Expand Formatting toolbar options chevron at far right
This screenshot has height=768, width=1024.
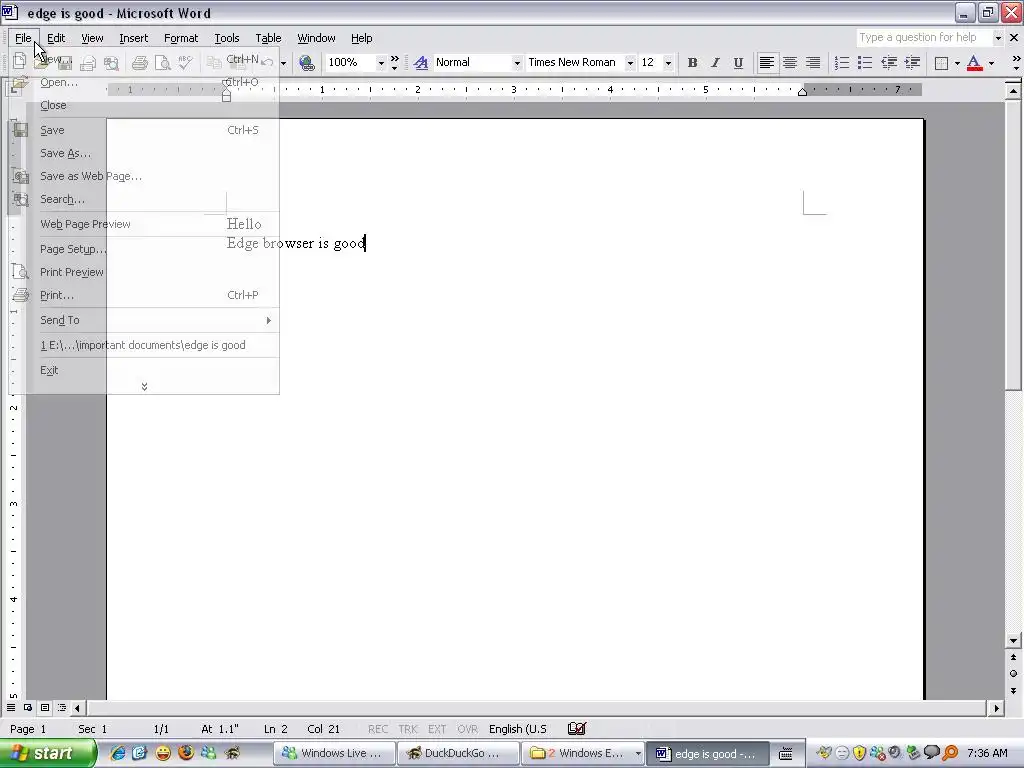(1016, 63)
